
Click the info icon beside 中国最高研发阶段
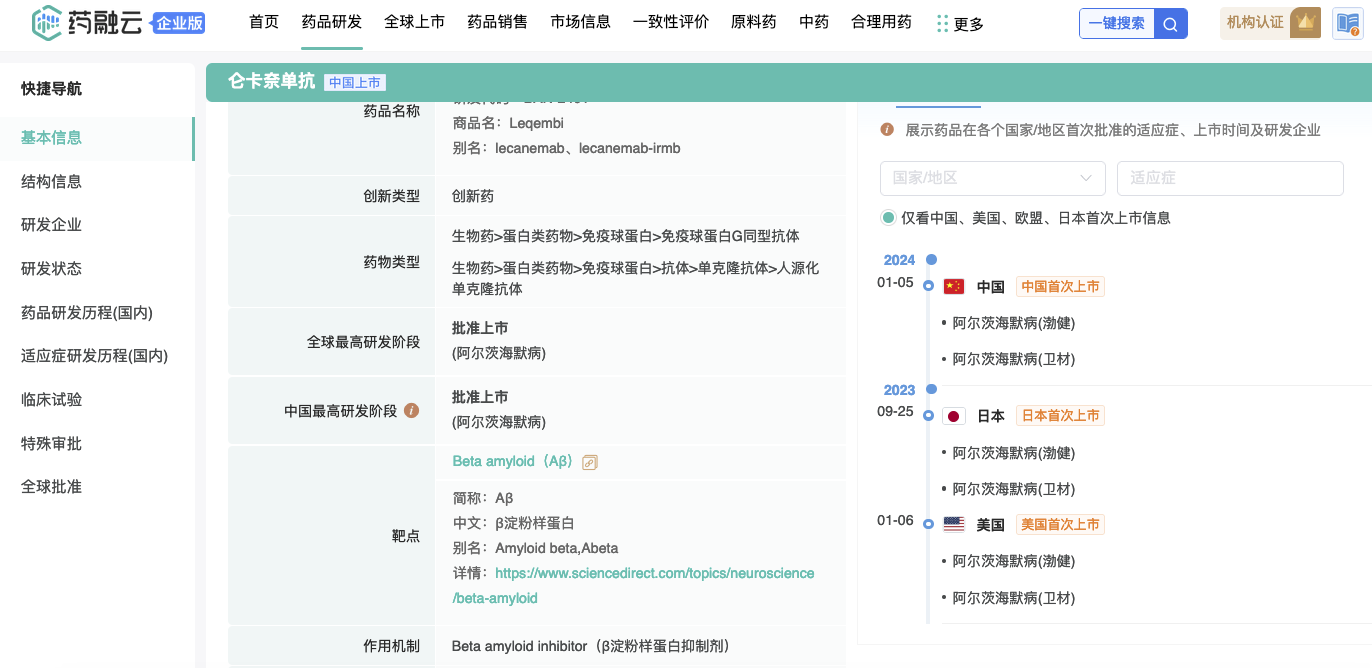[411, 411]
